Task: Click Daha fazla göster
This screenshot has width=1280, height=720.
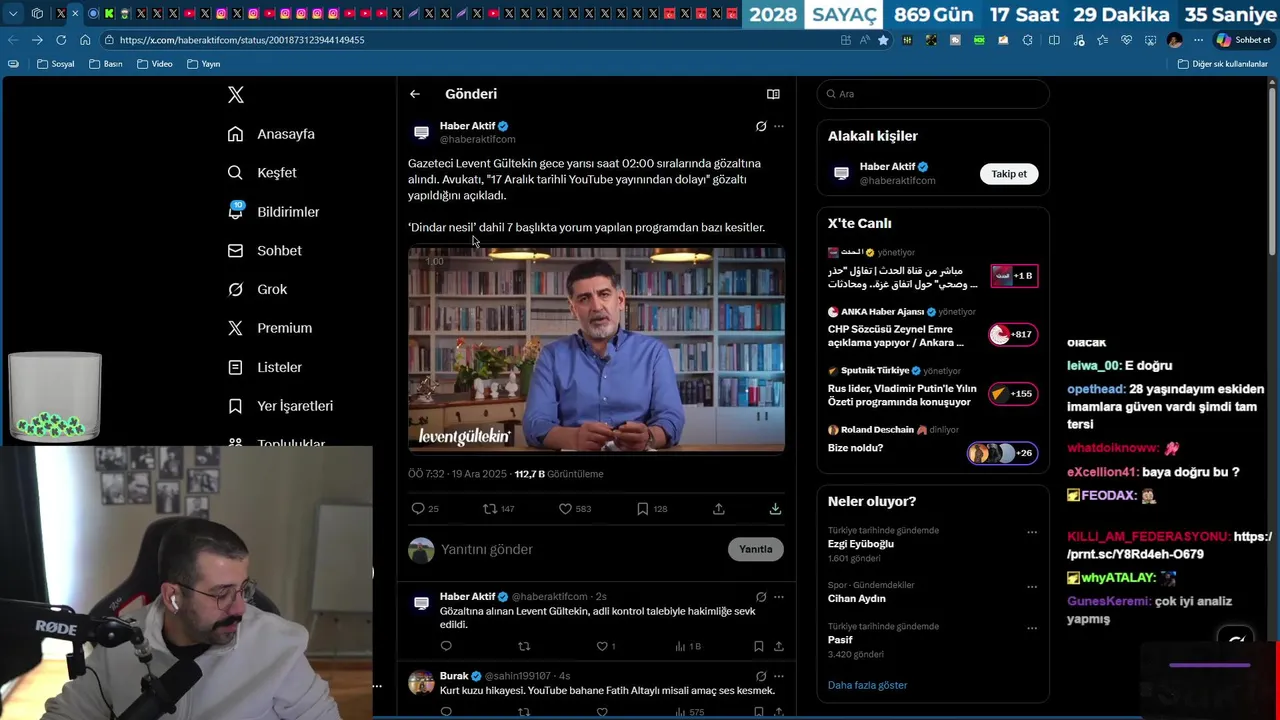Action: pyautogui.click(x=868, y=686)
